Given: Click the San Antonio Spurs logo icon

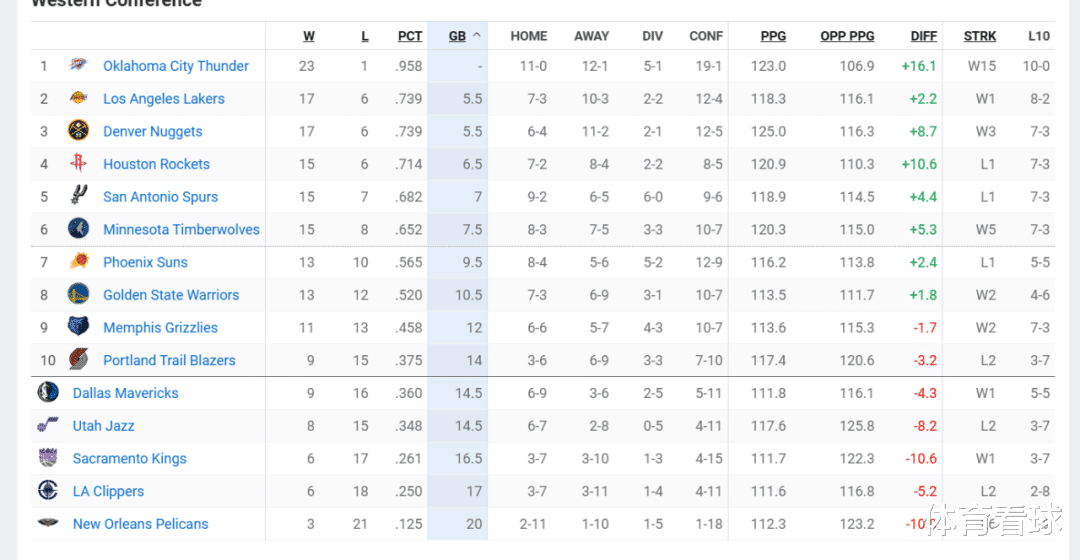Looking at the screenshot, I should click(78, 197).
